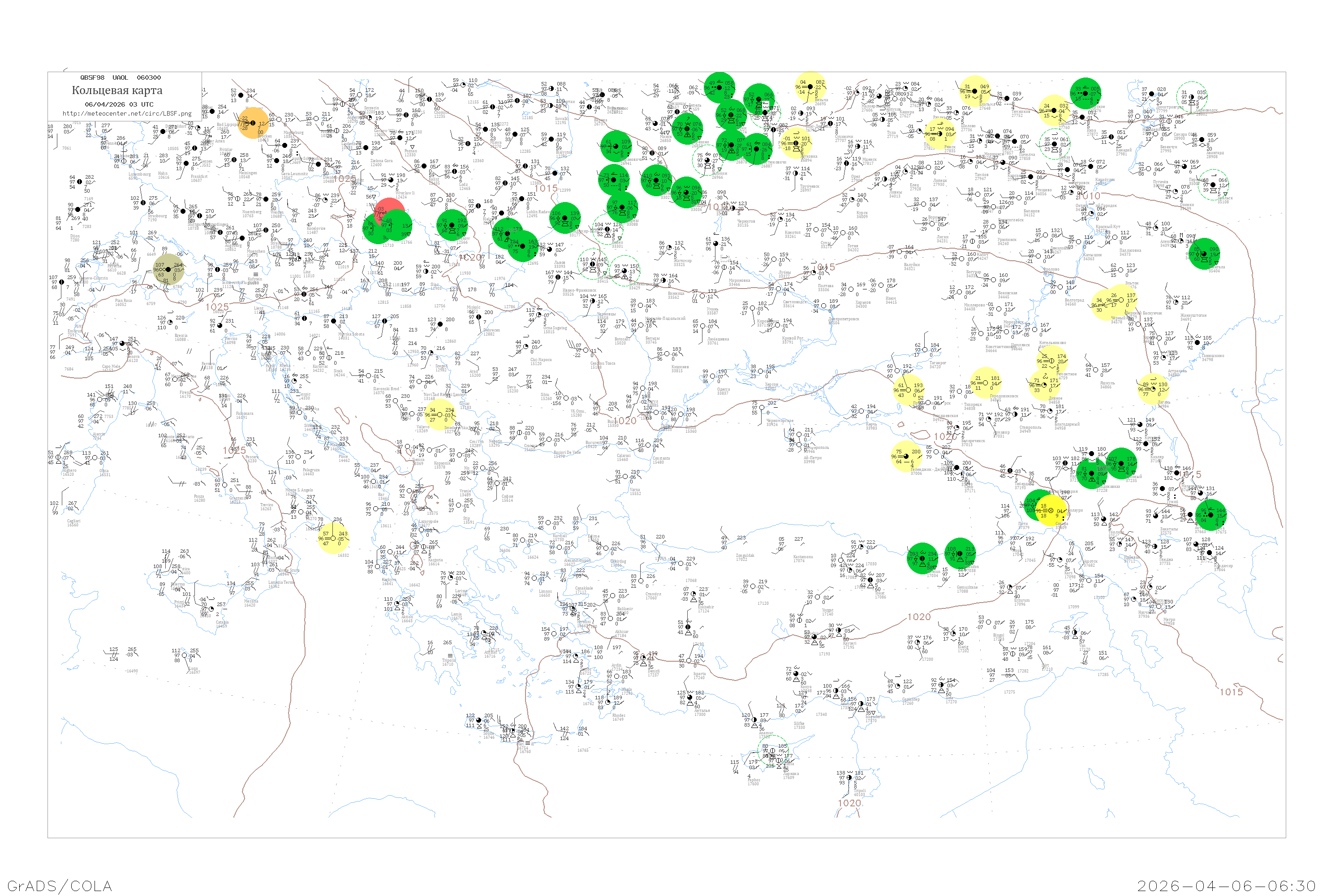Screen dimensions: 1344x896
Task: Select the 06/04/2026 03 UTC date text
Action: click(119, 104)
